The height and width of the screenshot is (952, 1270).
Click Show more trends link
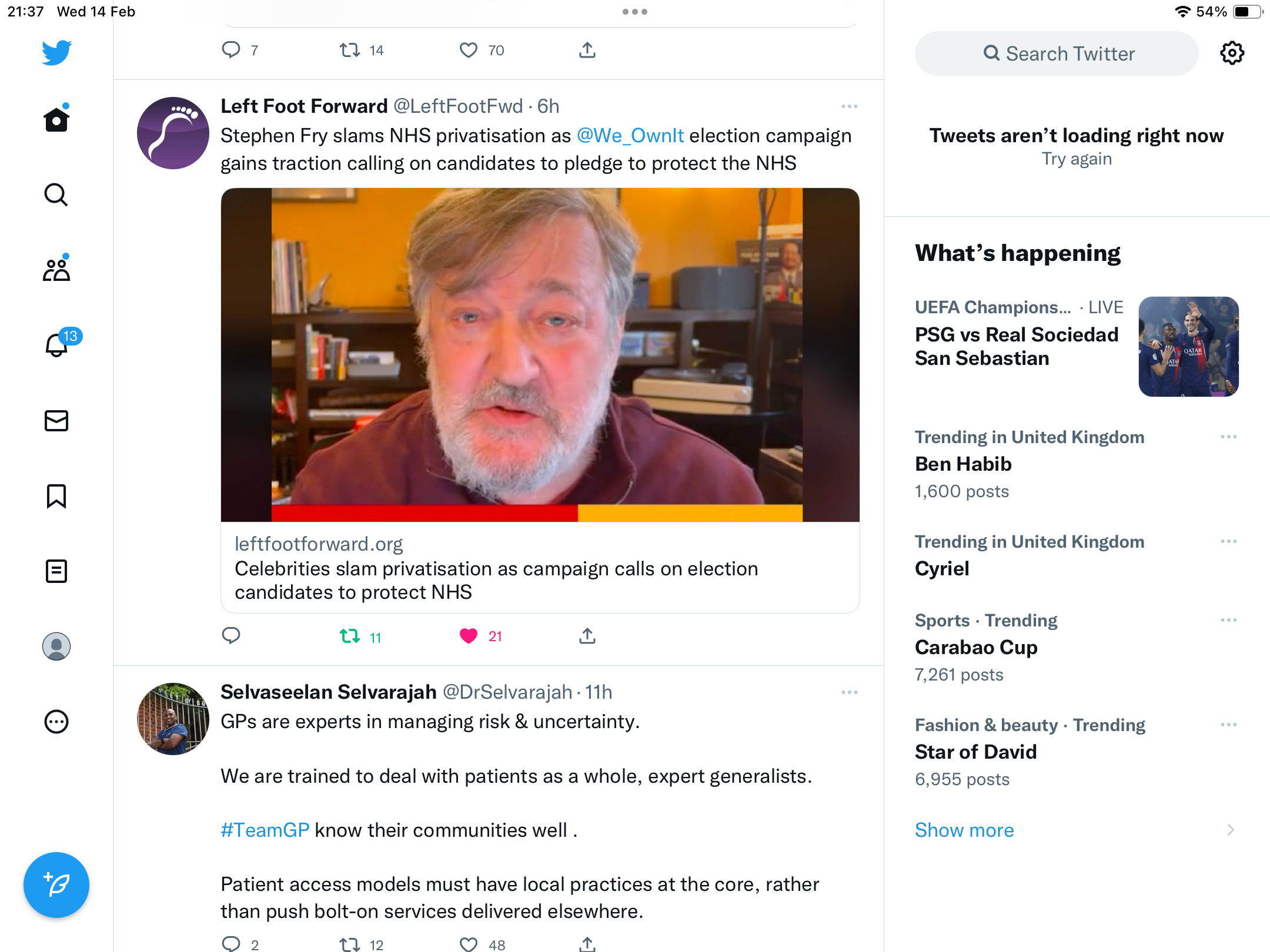point(964,830)
